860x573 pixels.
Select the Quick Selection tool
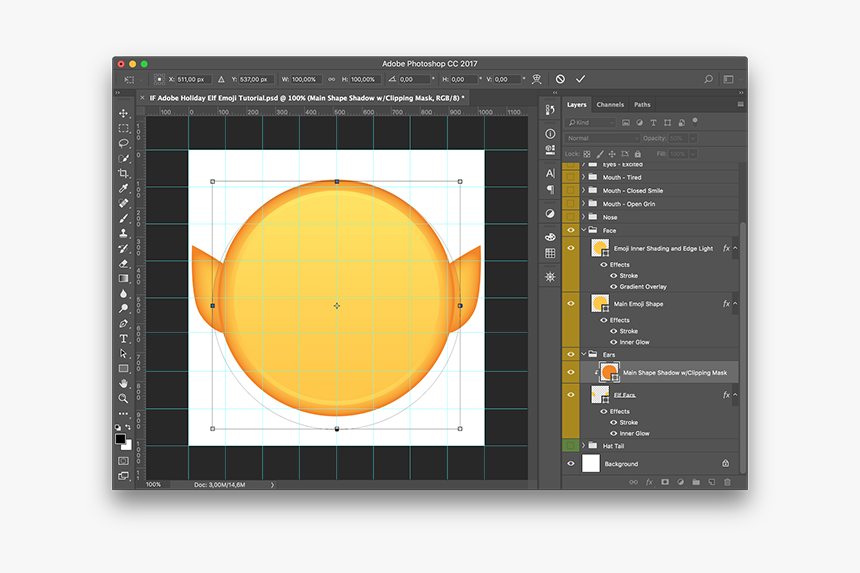123,158
